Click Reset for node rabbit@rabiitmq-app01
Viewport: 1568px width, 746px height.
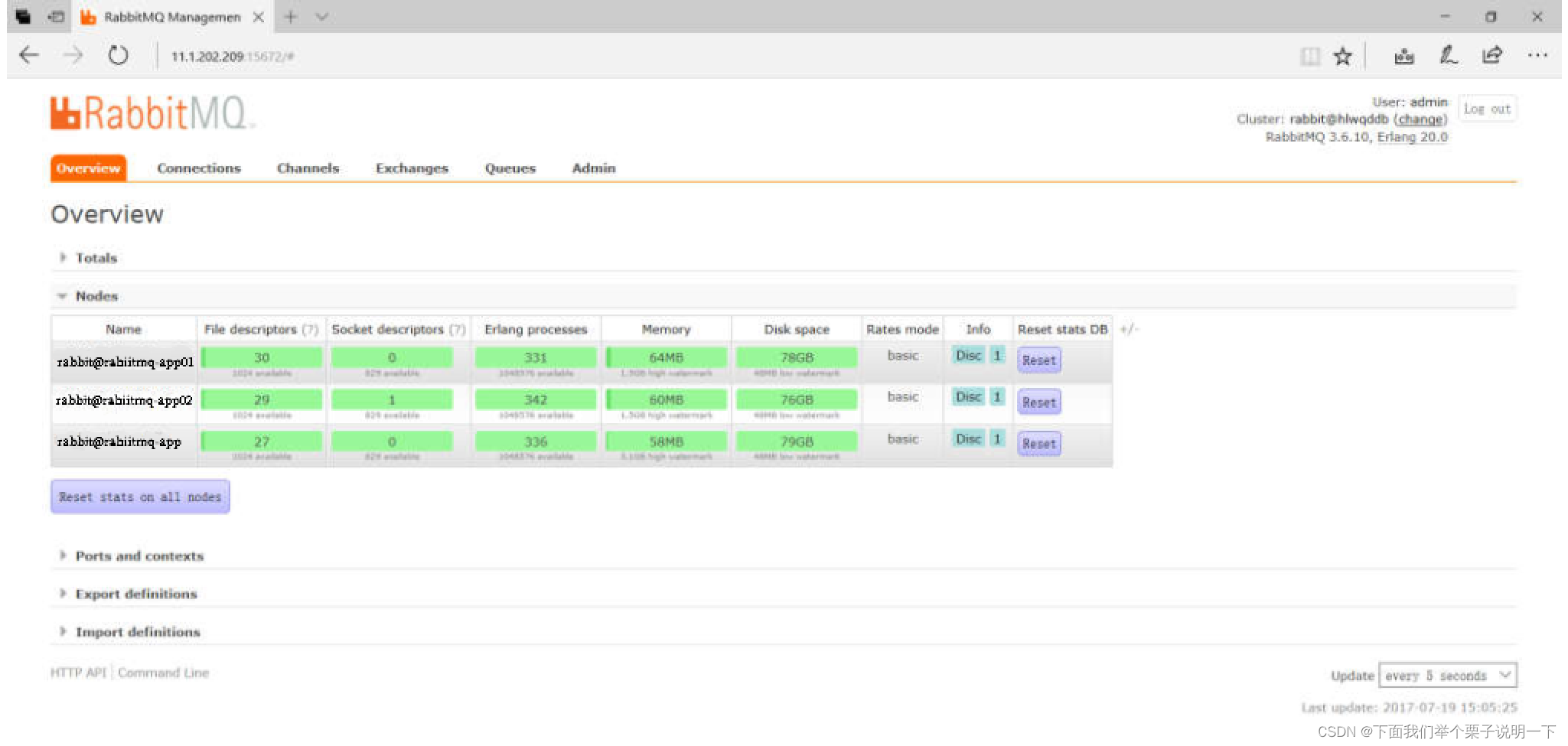1038,360
